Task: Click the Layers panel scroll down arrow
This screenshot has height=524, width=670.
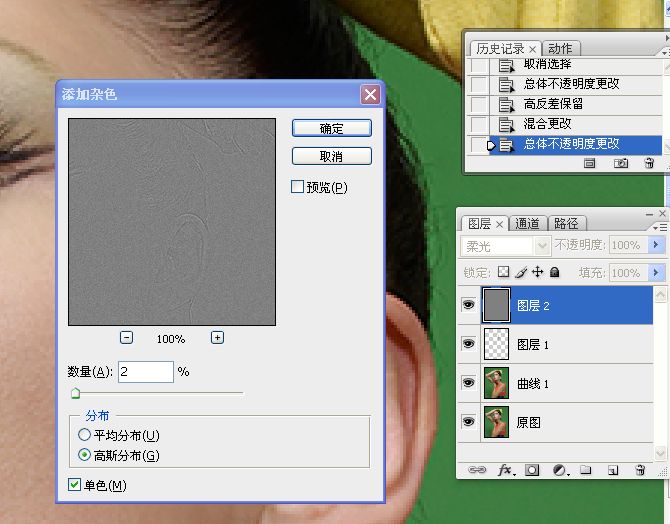Action: 660,452
